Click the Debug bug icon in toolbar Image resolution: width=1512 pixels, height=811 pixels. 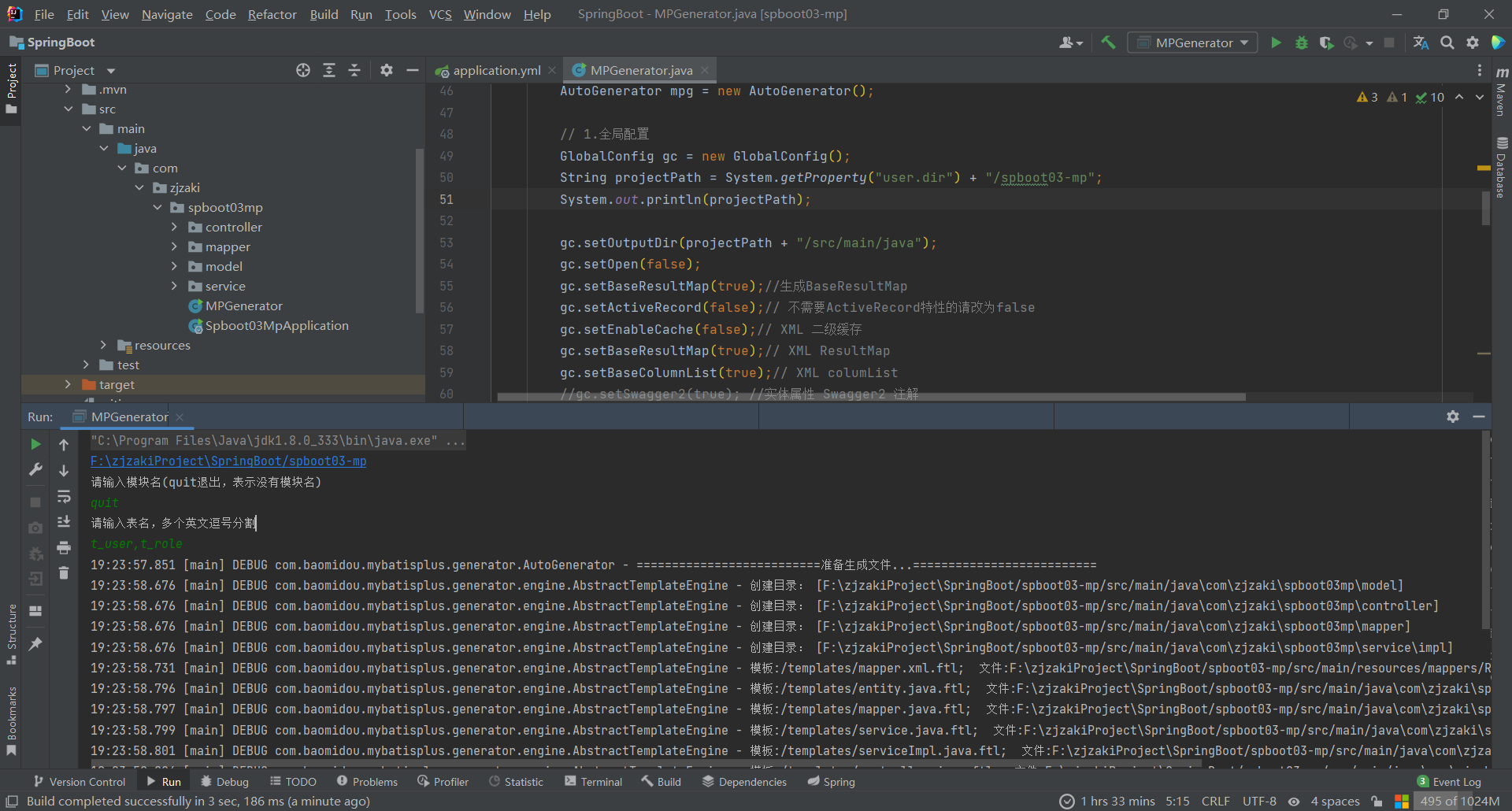point(1301,43)
